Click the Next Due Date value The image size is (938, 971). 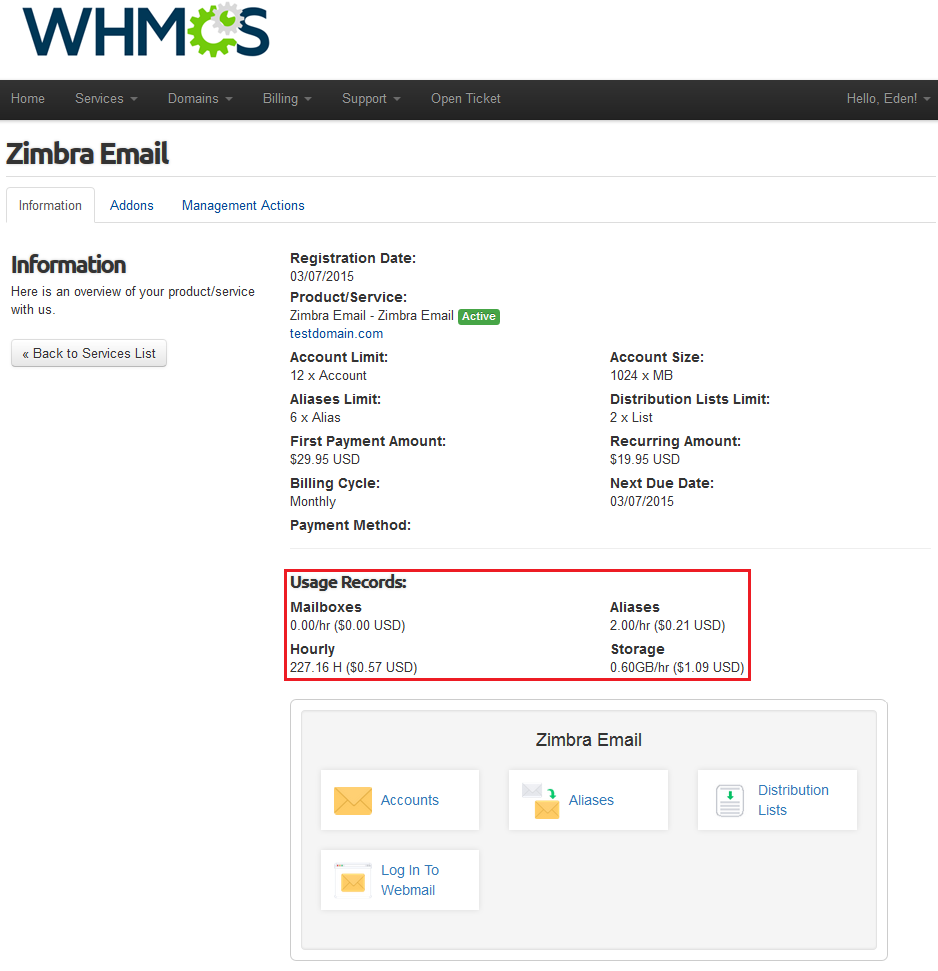(641, 502)
